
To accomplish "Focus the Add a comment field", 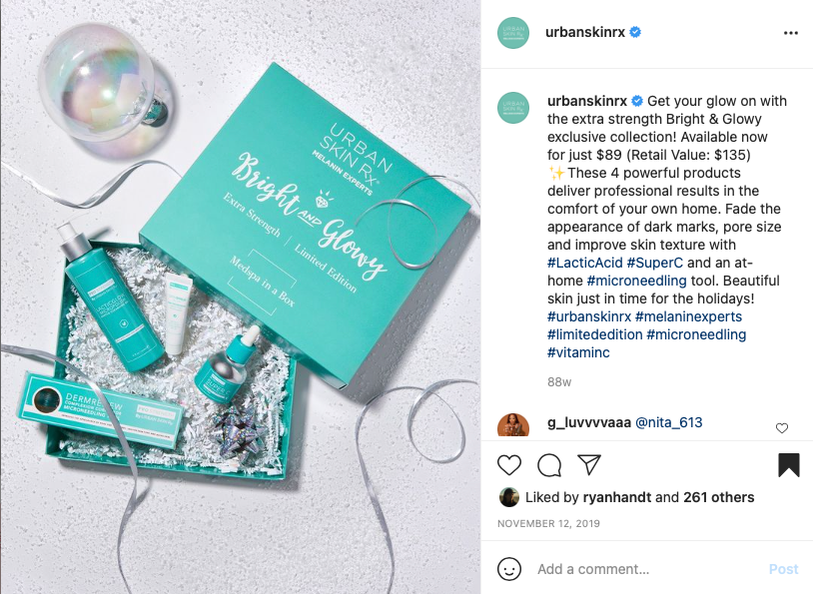I will pyautogui.click(x=648, y=569).
